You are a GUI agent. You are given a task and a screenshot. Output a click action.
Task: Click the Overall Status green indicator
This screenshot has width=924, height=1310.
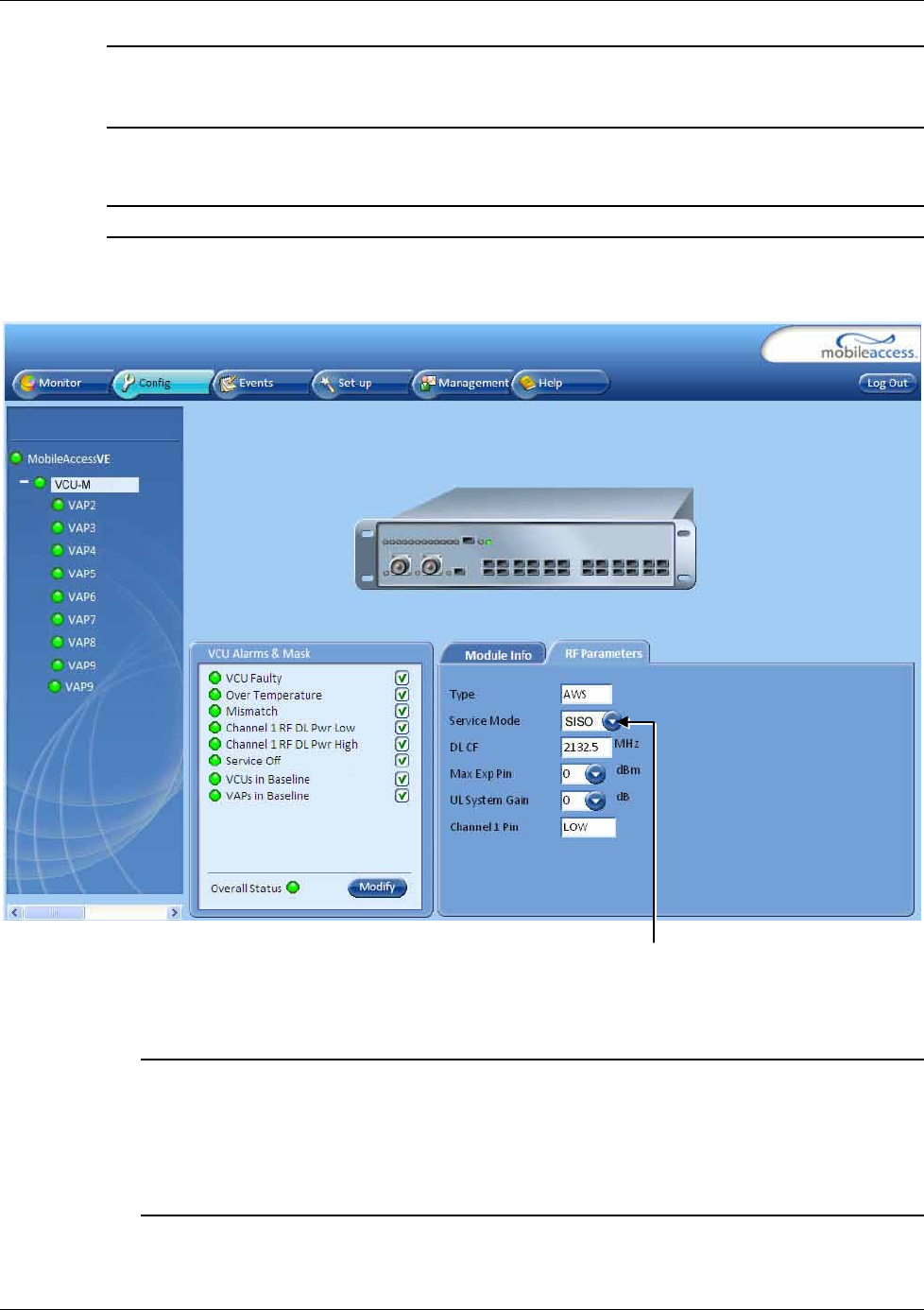[293, 888]
